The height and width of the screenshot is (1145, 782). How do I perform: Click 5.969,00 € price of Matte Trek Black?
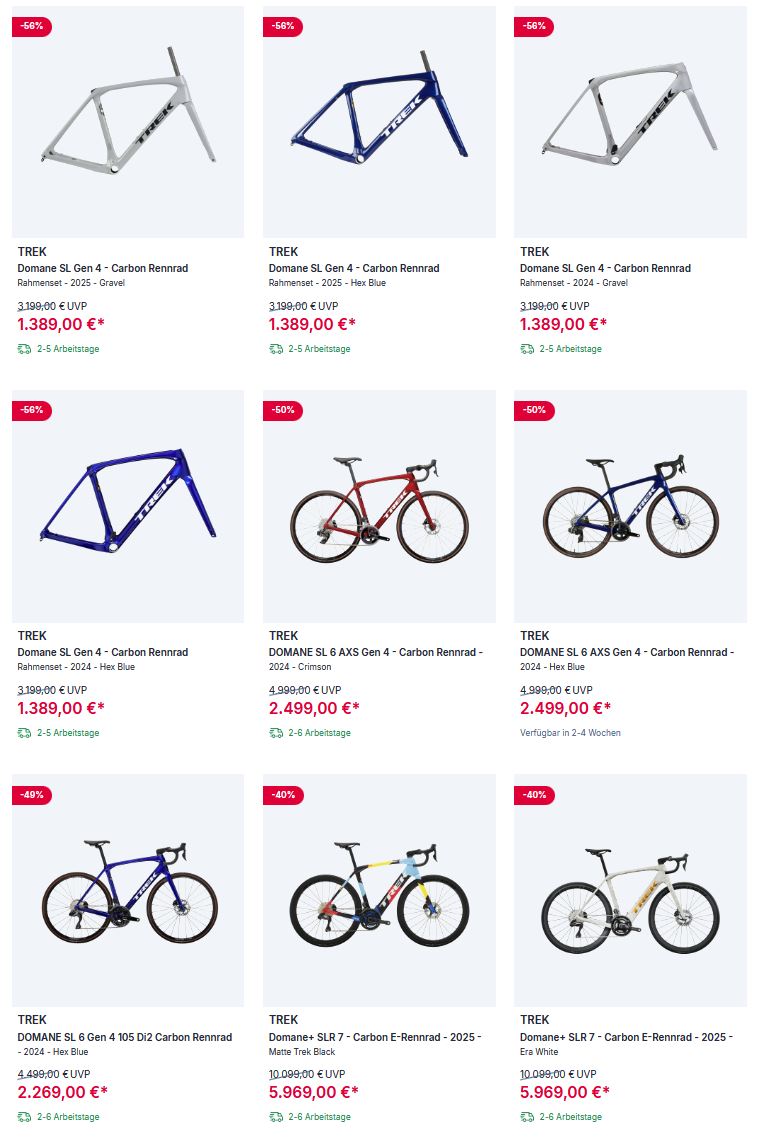(x=313, y=1092)
